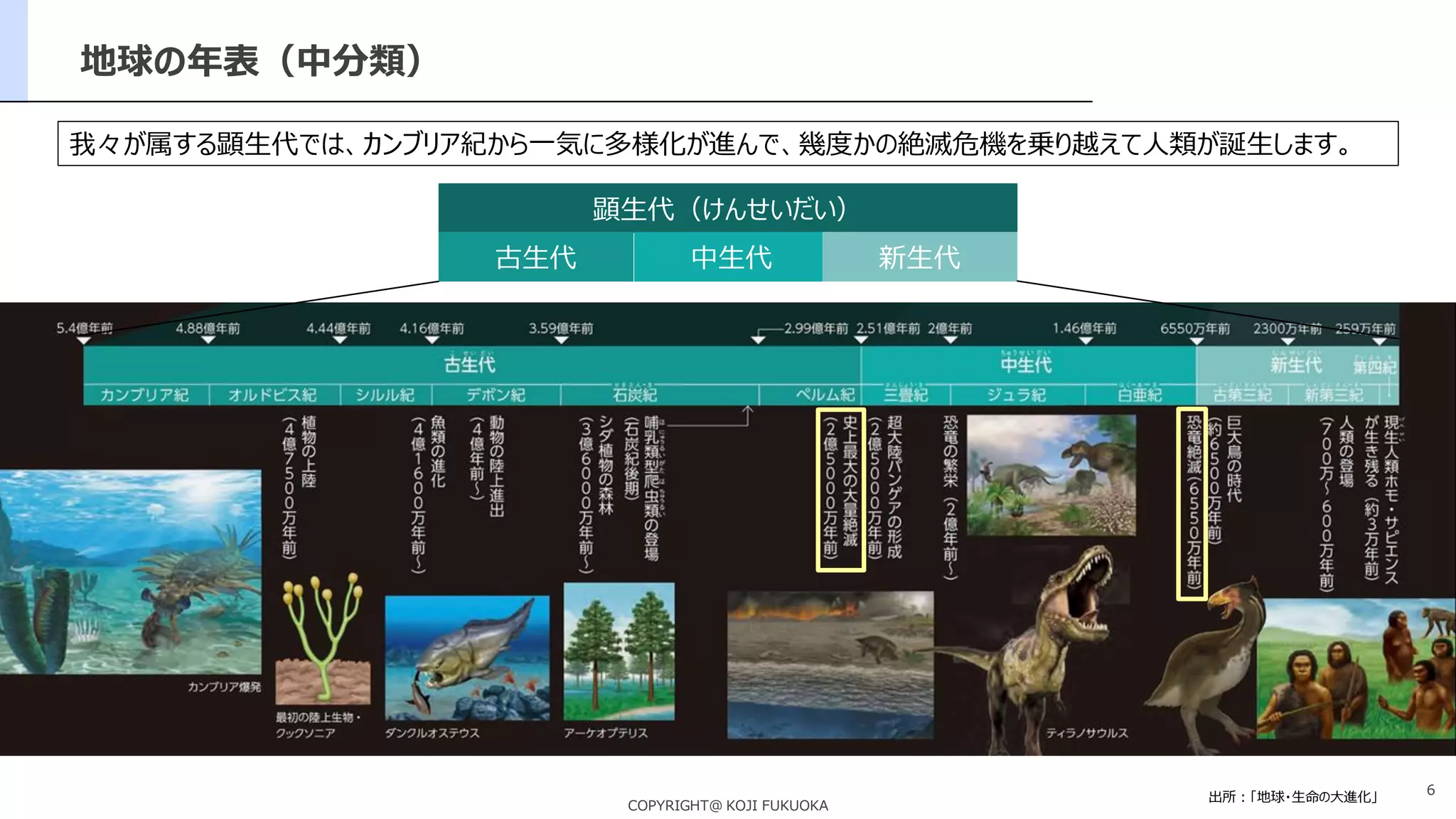Select the 中生代 box under the 顕生代 header
The height and width of the screenshot is (819, 1456).
[x=728, y=257]
